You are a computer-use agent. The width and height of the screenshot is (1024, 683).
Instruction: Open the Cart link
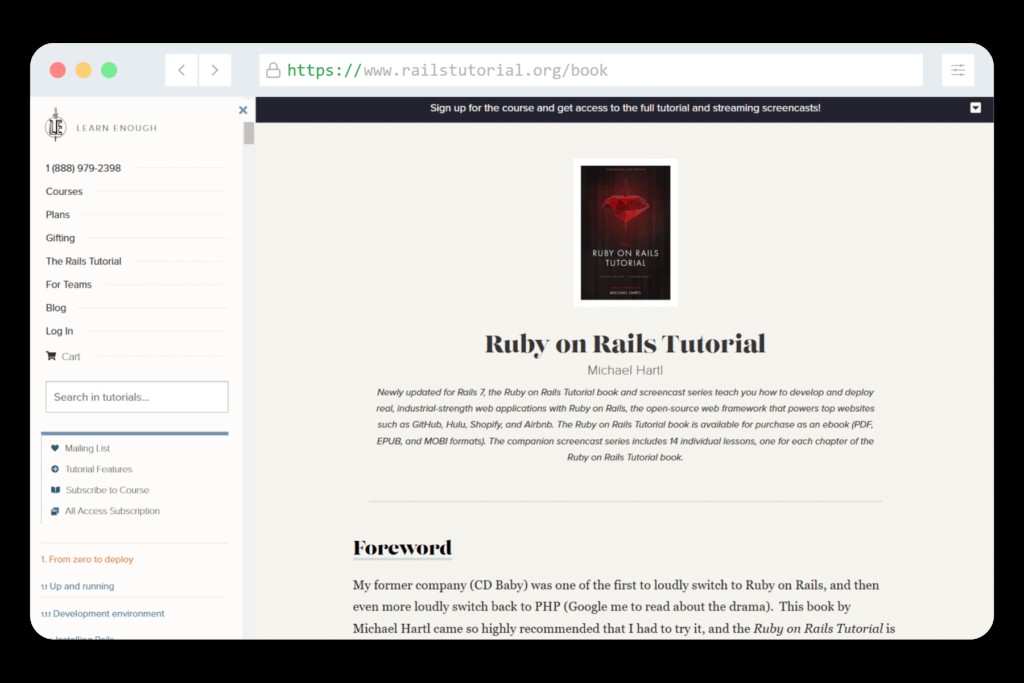pyautogui.click(x=71, y=357)
